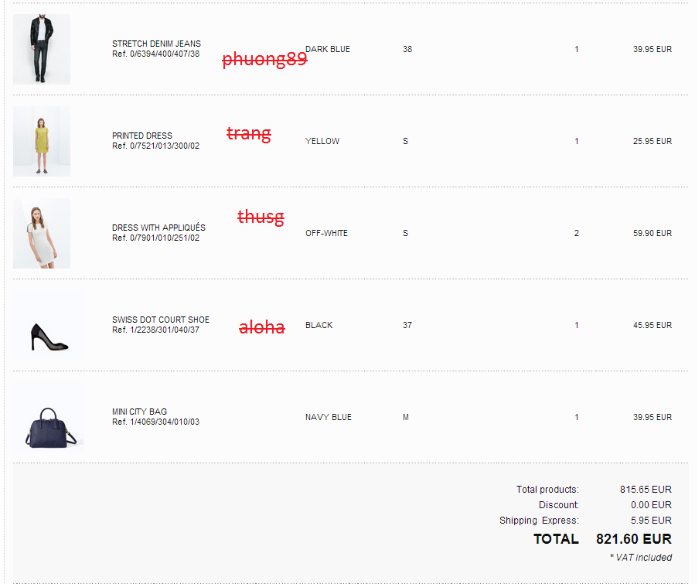
Task: Click the red phuong89 annotation
Action: tap(264, 59)
